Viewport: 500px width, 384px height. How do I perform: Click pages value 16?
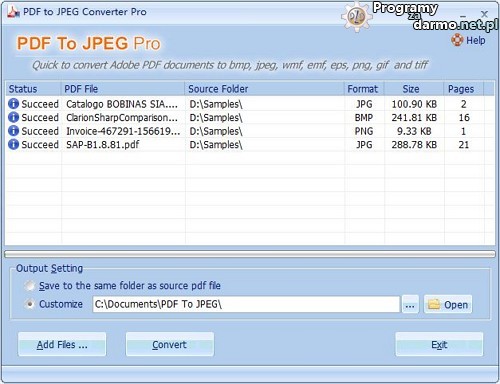click(x=464, y=118)
